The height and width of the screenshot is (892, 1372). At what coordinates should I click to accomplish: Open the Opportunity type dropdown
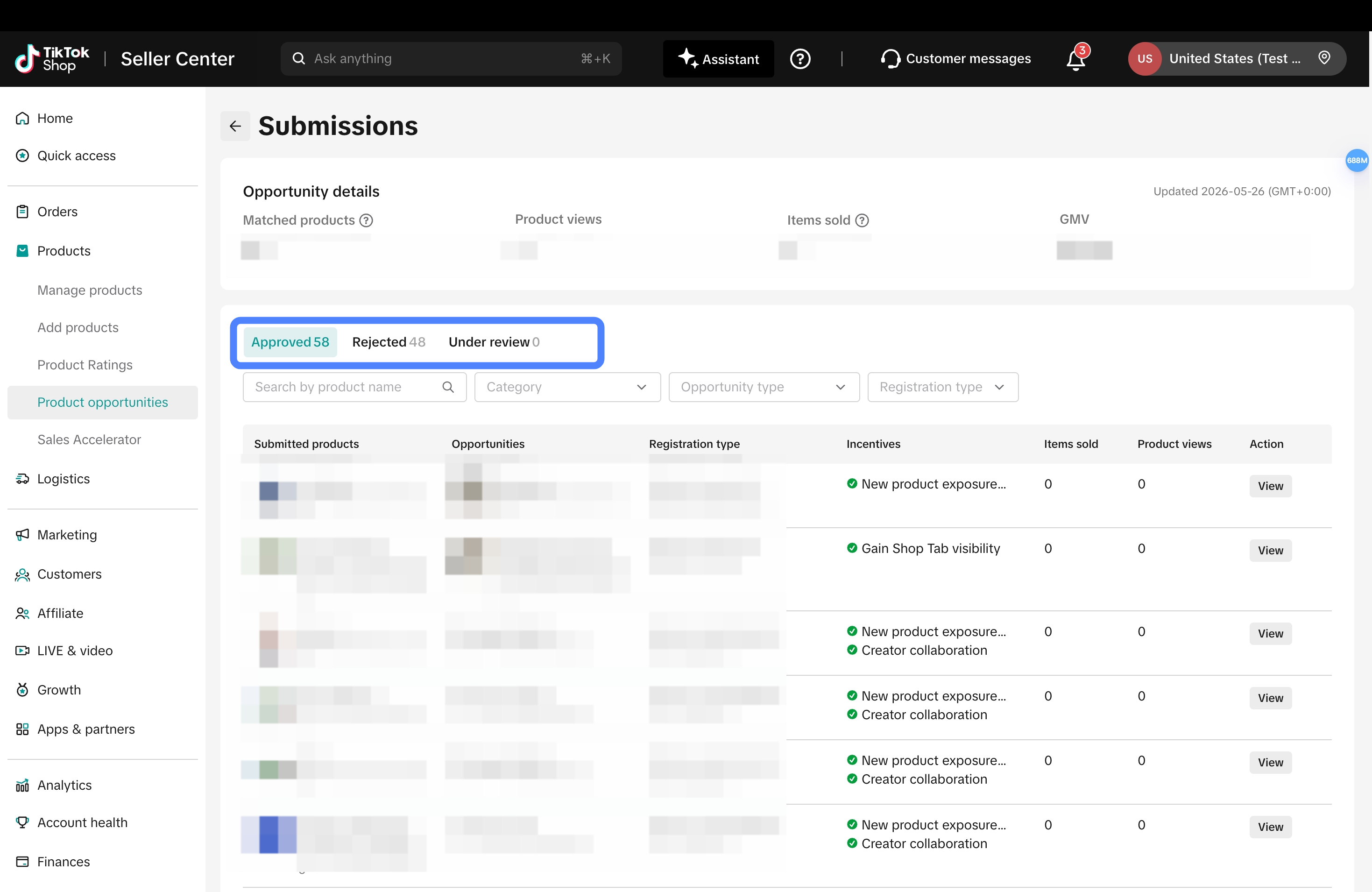(x=764, y=387)
